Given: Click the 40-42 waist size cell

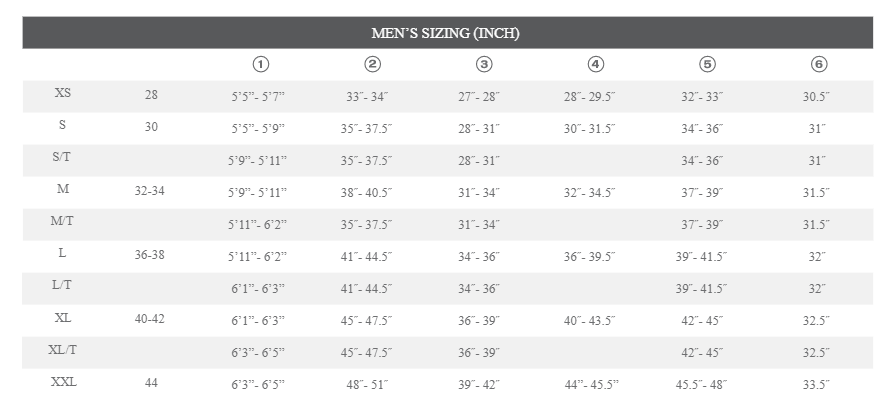Looking at the screenshot, I should tap(150, 319).
